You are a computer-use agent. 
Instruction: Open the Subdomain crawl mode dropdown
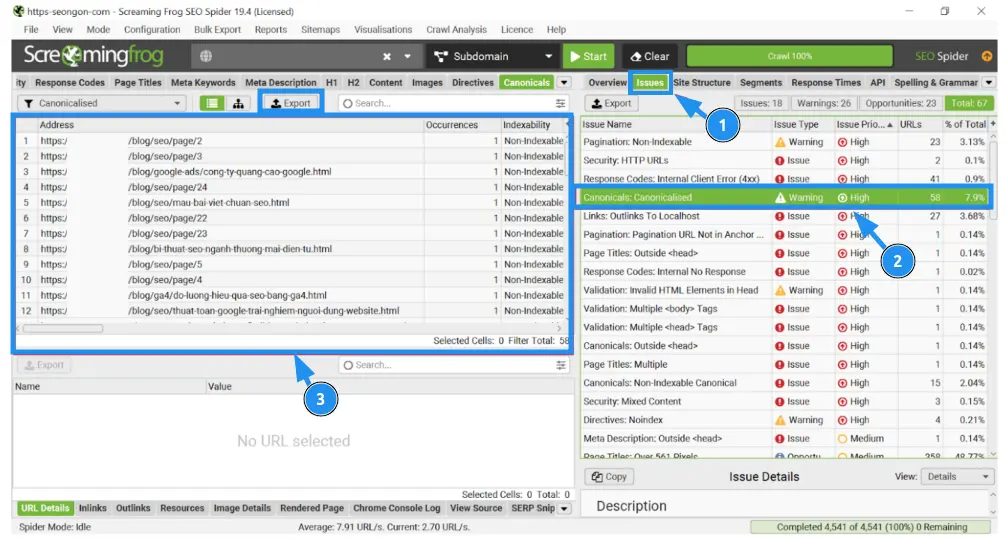pyautogui.click(x=493, y=57)
